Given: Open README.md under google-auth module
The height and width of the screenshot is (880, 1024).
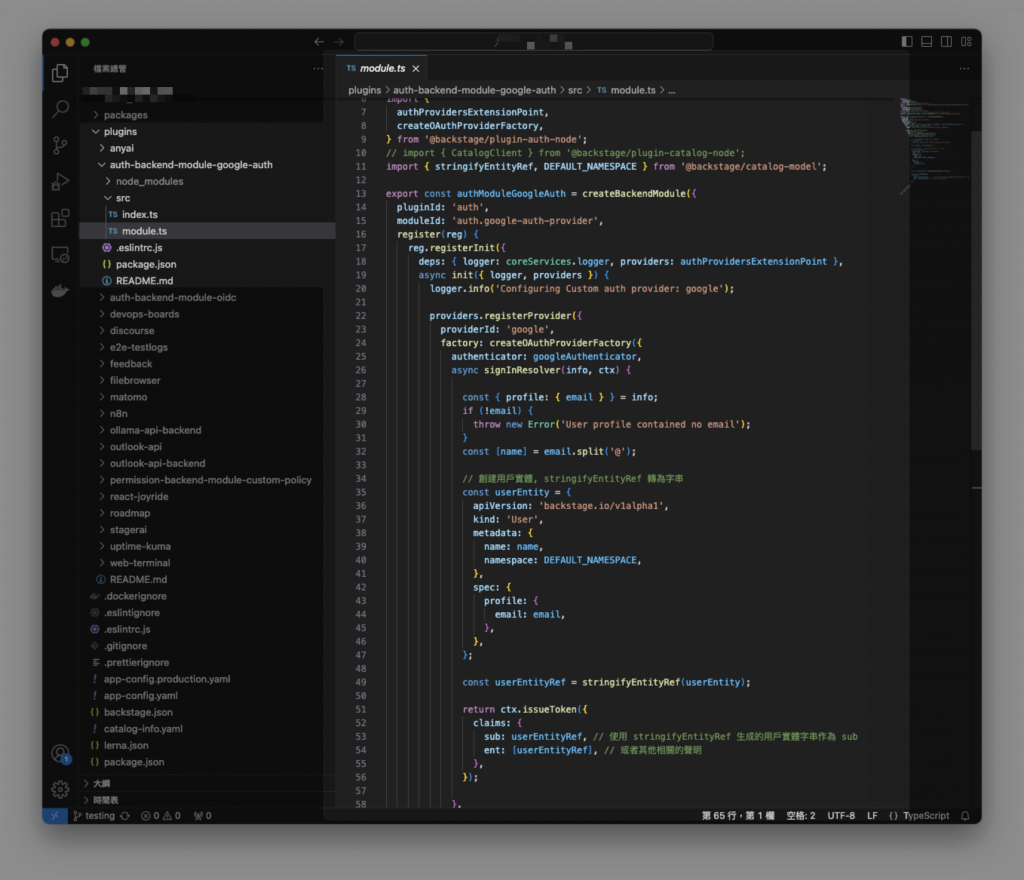Looking at the screenshot, I should (x=208, y=281).
